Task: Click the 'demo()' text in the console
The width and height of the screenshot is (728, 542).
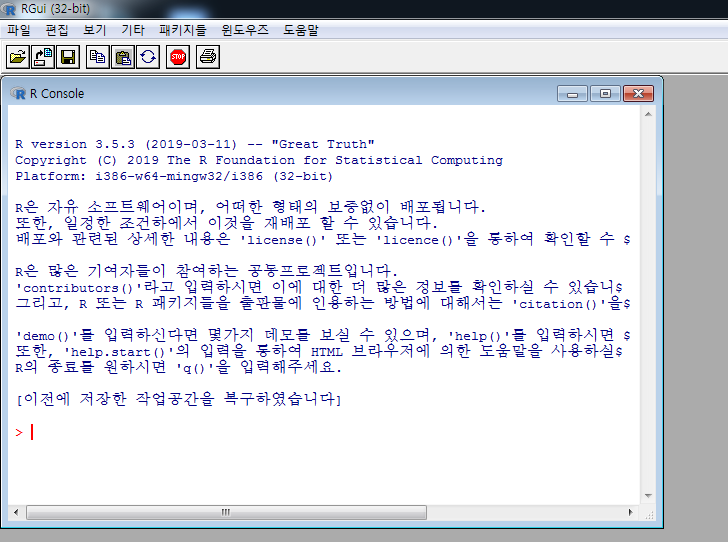Action: (46, 336)
